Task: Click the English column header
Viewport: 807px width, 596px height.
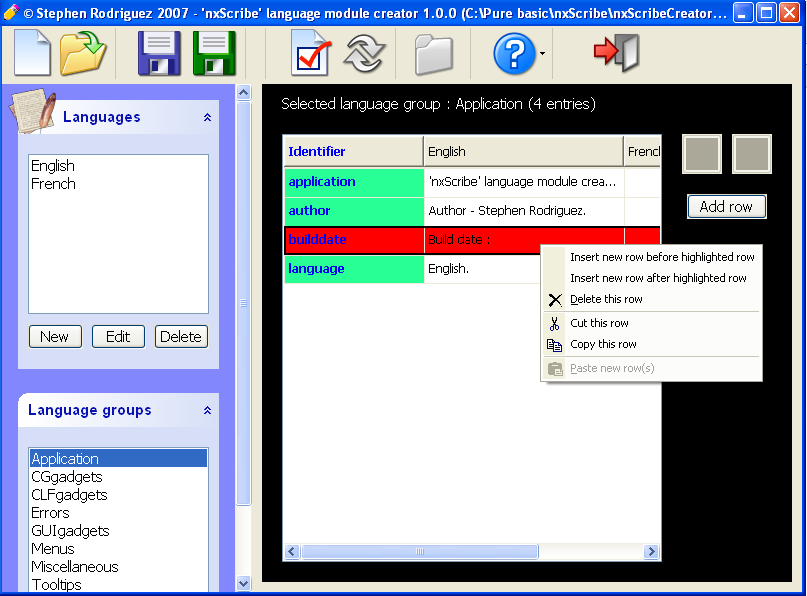Action: click(523, 151)
